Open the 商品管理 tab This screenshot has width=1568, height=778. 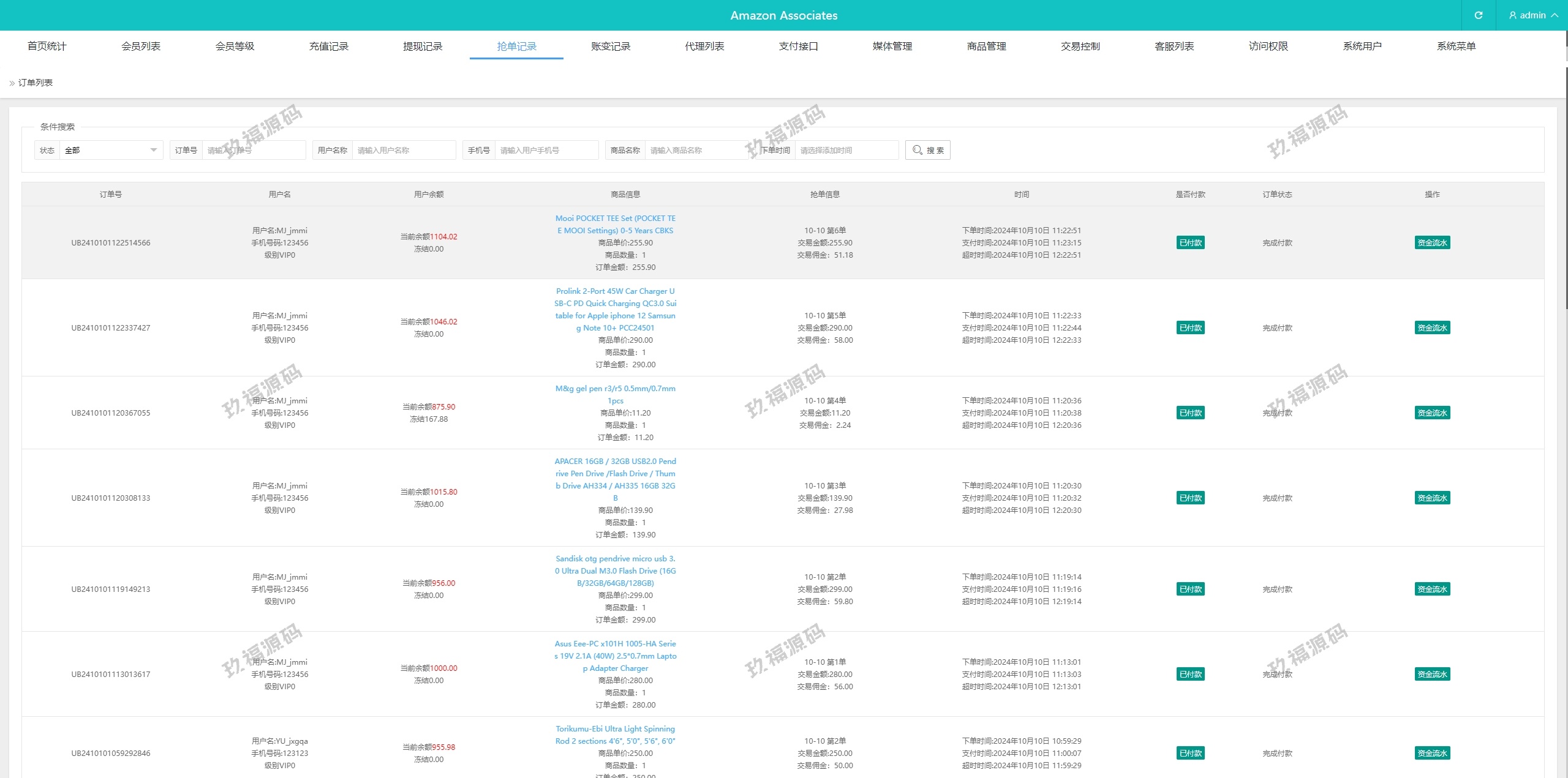click(986, 47)
